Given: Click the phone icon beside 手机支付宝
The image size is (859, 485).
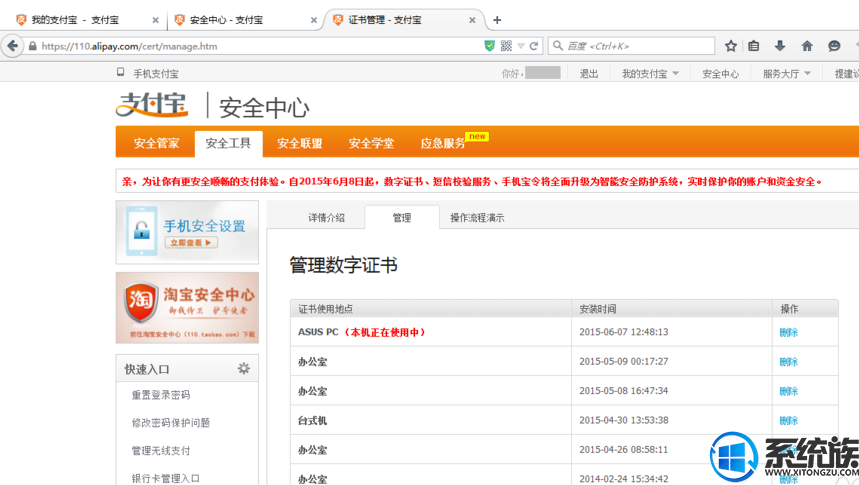Looking at the screenshot, I should pos(121,72).
